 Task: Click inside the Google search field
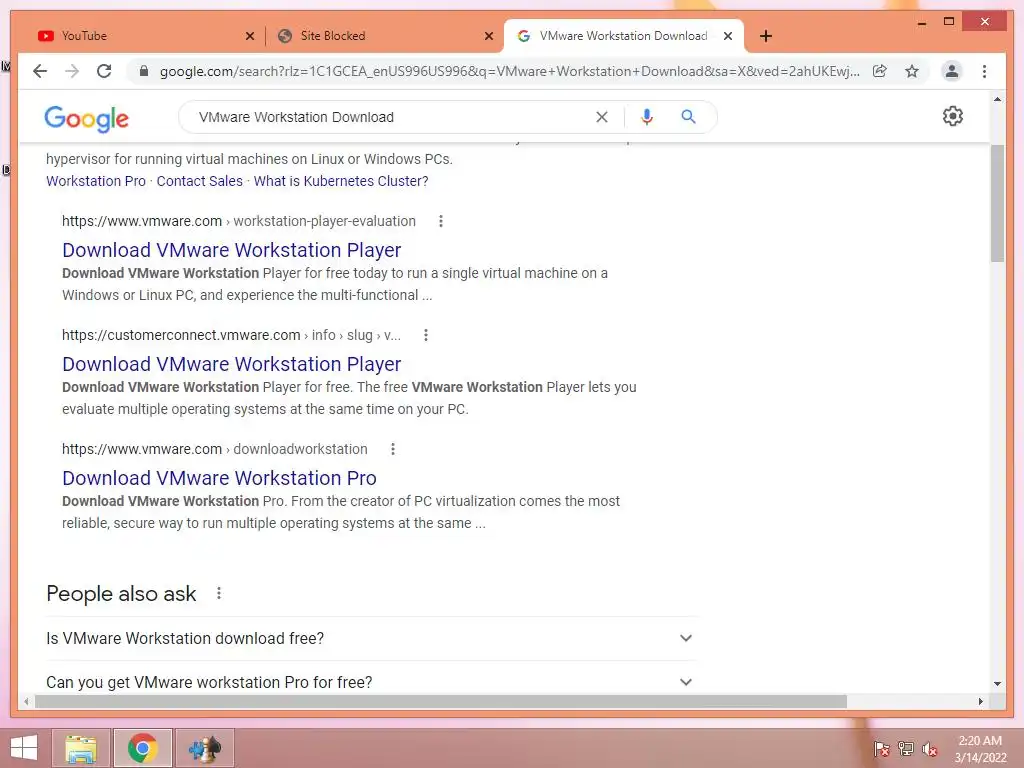[392, 117]
